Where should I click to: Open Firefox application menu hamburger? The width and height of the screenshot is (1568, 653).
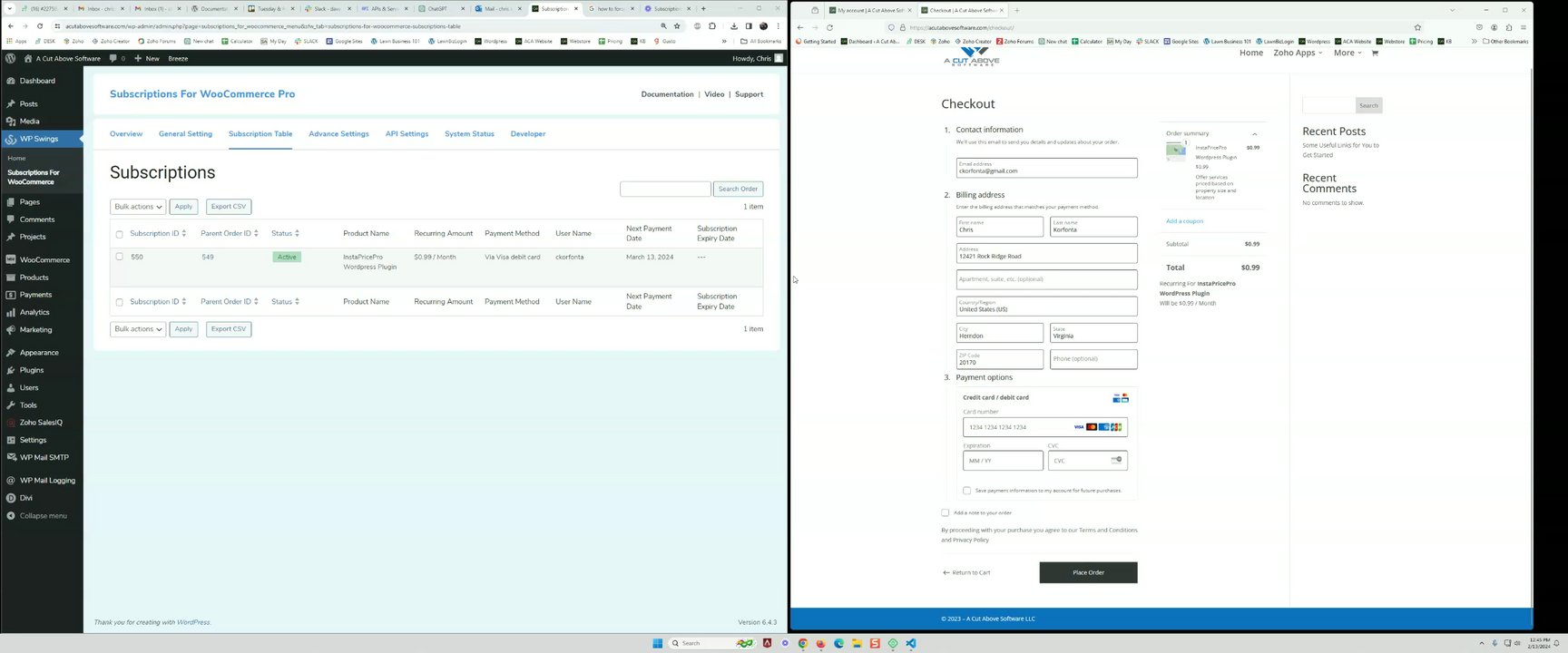pos(1523,27)
